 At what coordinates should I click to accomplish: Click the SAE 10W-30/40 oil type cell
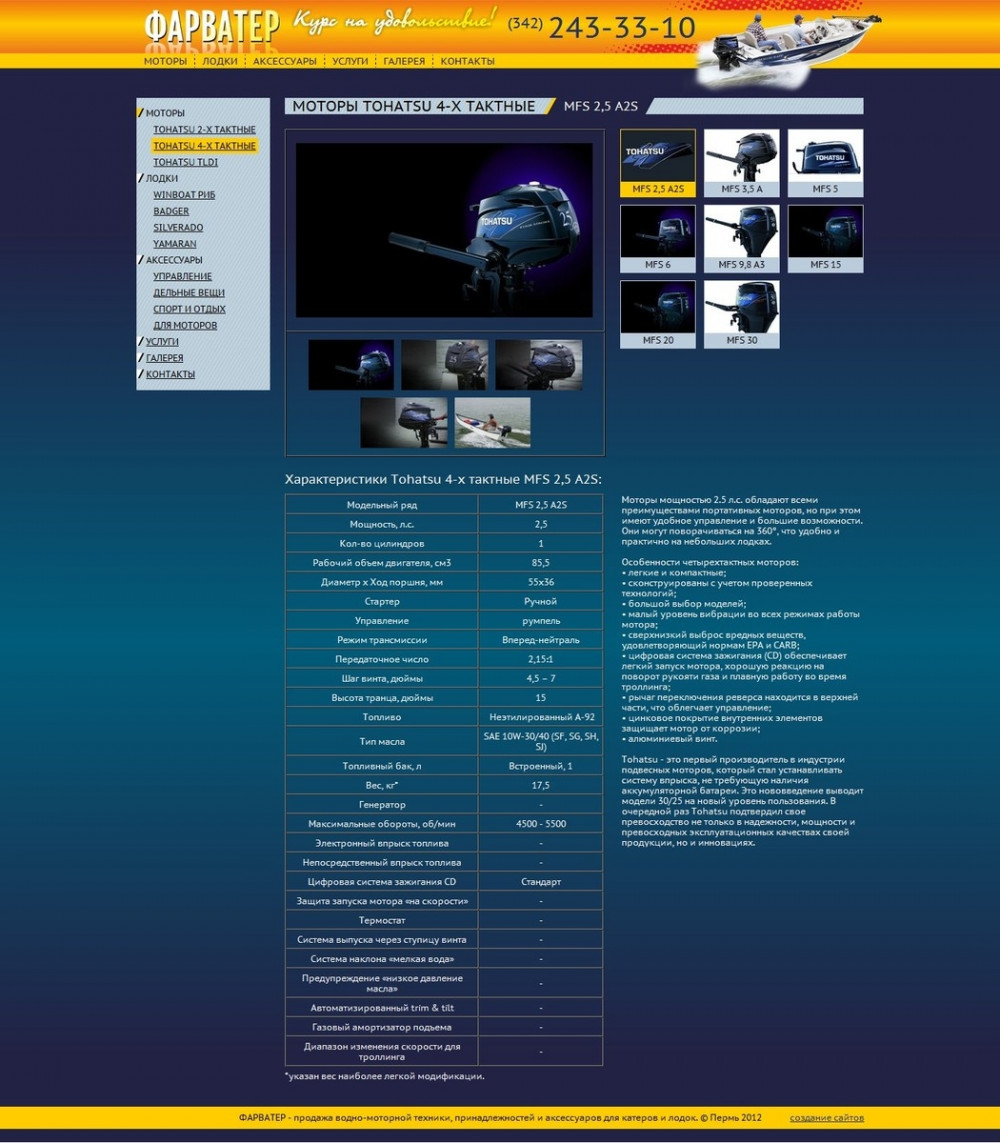point(540,741)
